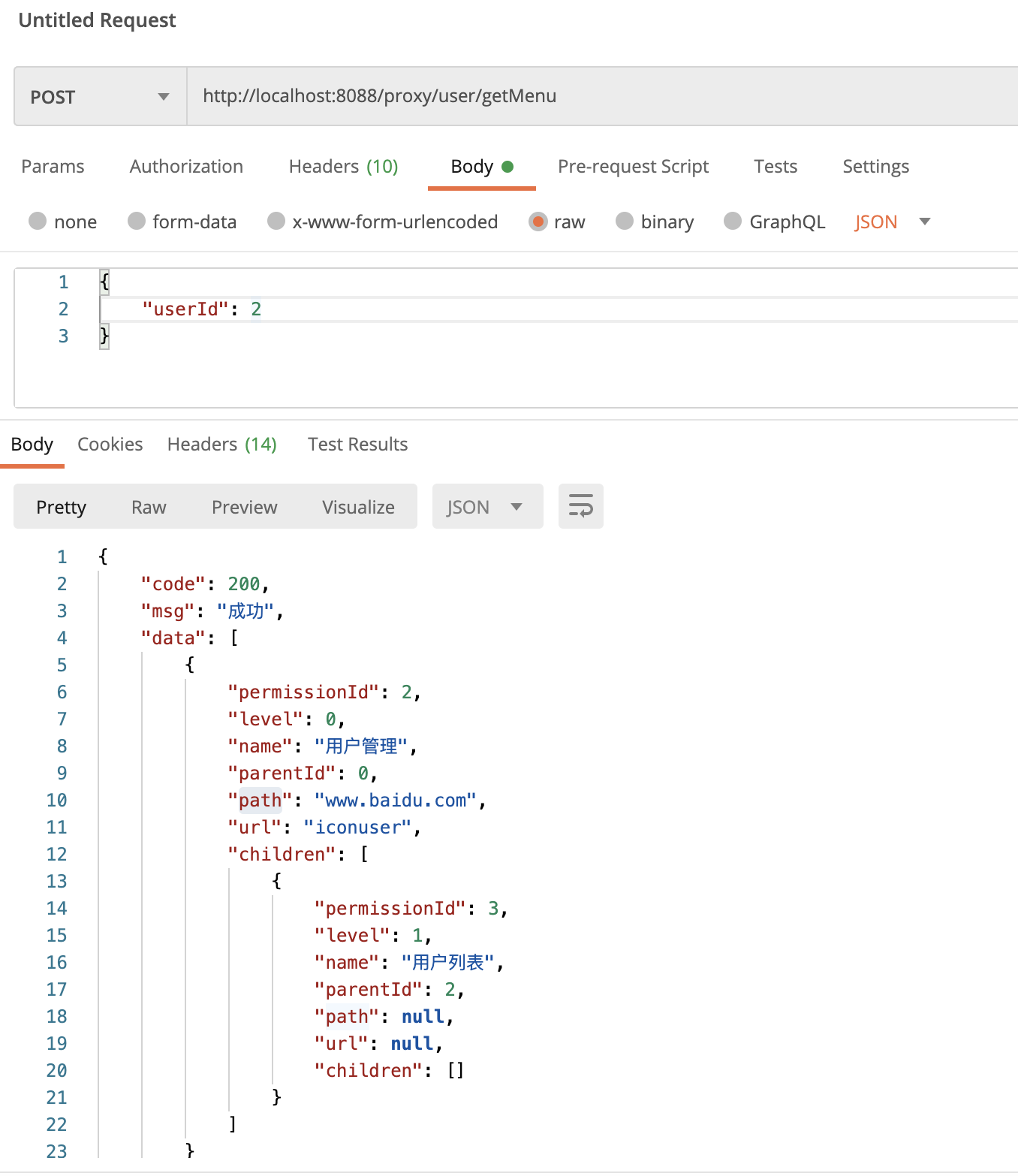Viewport: 1018px width, 1176px height.
Task: Select the request Body tab
Action: click(x=481, y=166)
